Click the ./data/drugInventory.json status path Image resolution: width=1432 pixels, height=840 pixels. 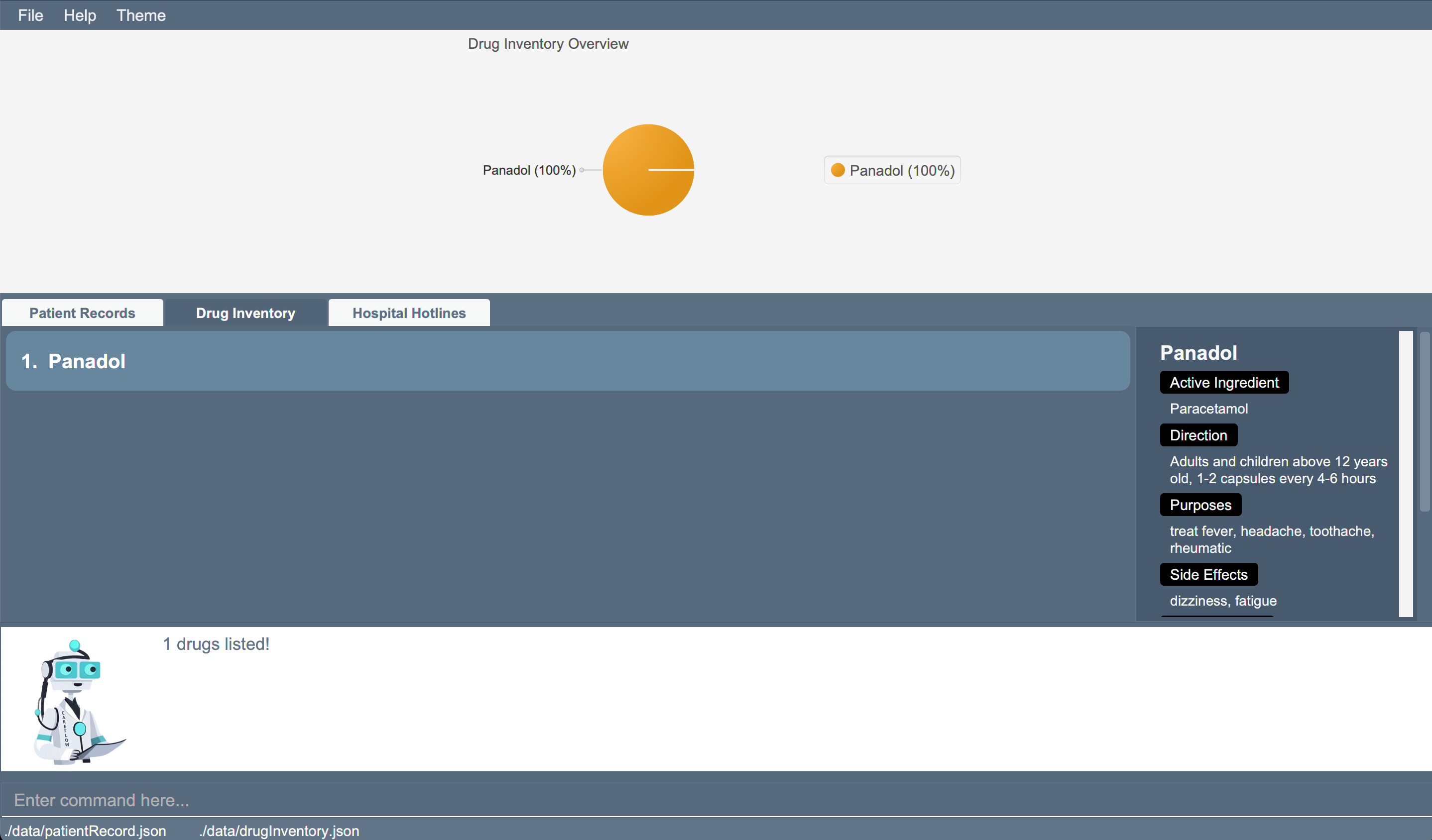279,831
